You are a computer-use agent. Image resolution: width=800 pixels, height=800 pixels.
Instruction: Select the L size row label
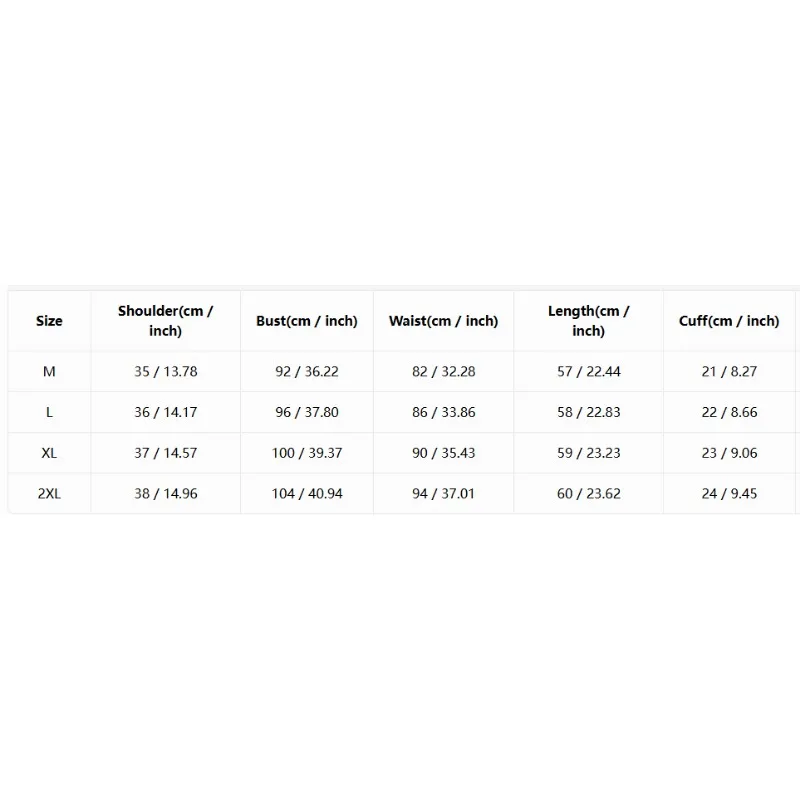49,412
